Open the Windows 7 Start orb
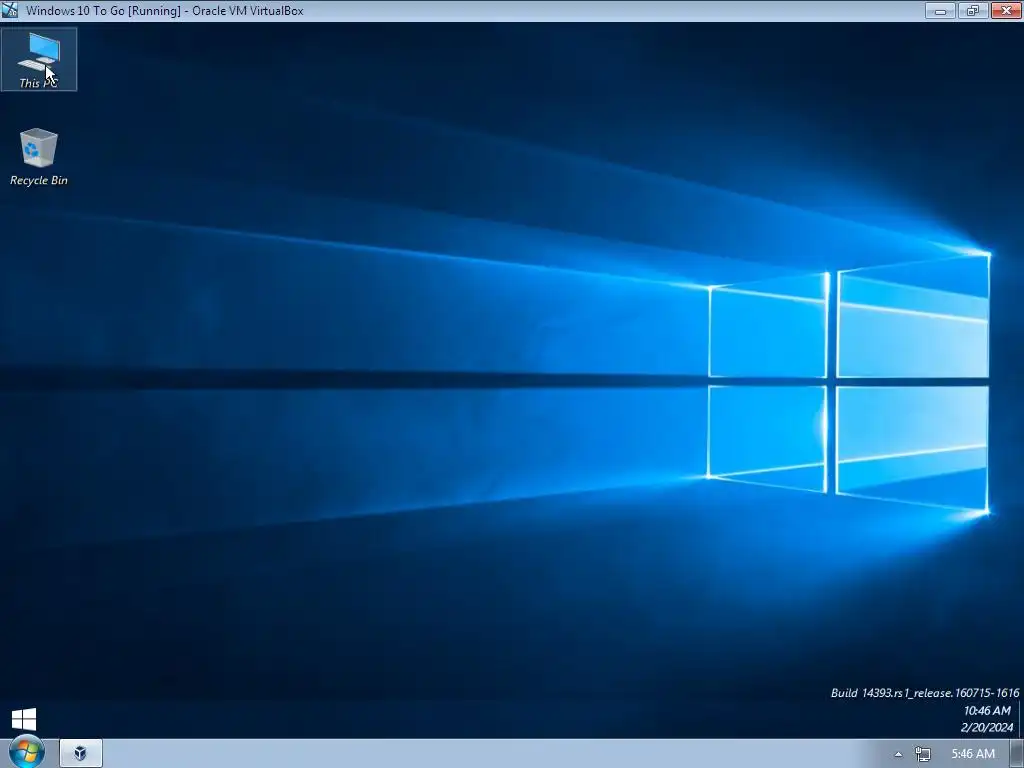 pos(26,752)
